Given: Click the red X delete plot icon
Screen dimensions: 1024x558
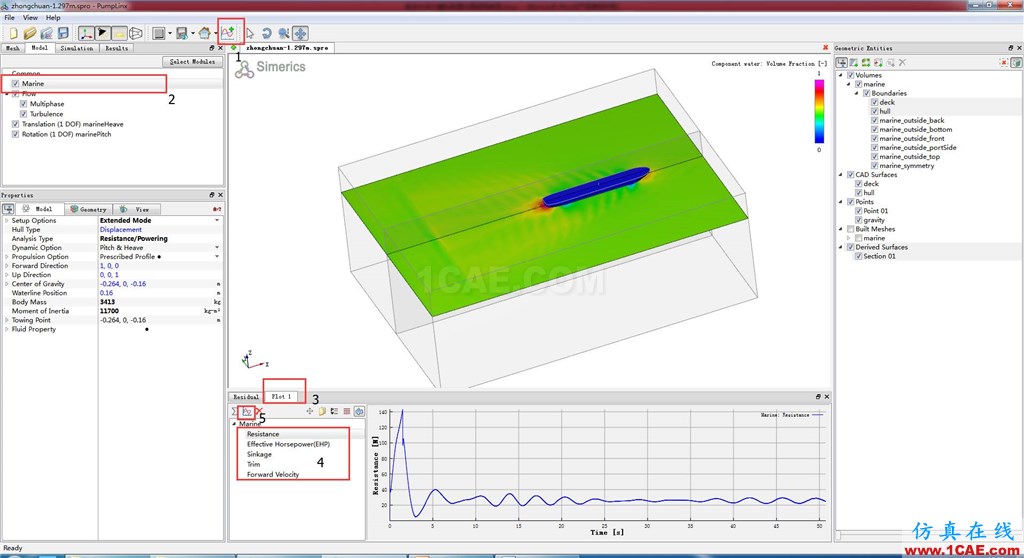Looking at the screenshot, I should tap(259, 411).
